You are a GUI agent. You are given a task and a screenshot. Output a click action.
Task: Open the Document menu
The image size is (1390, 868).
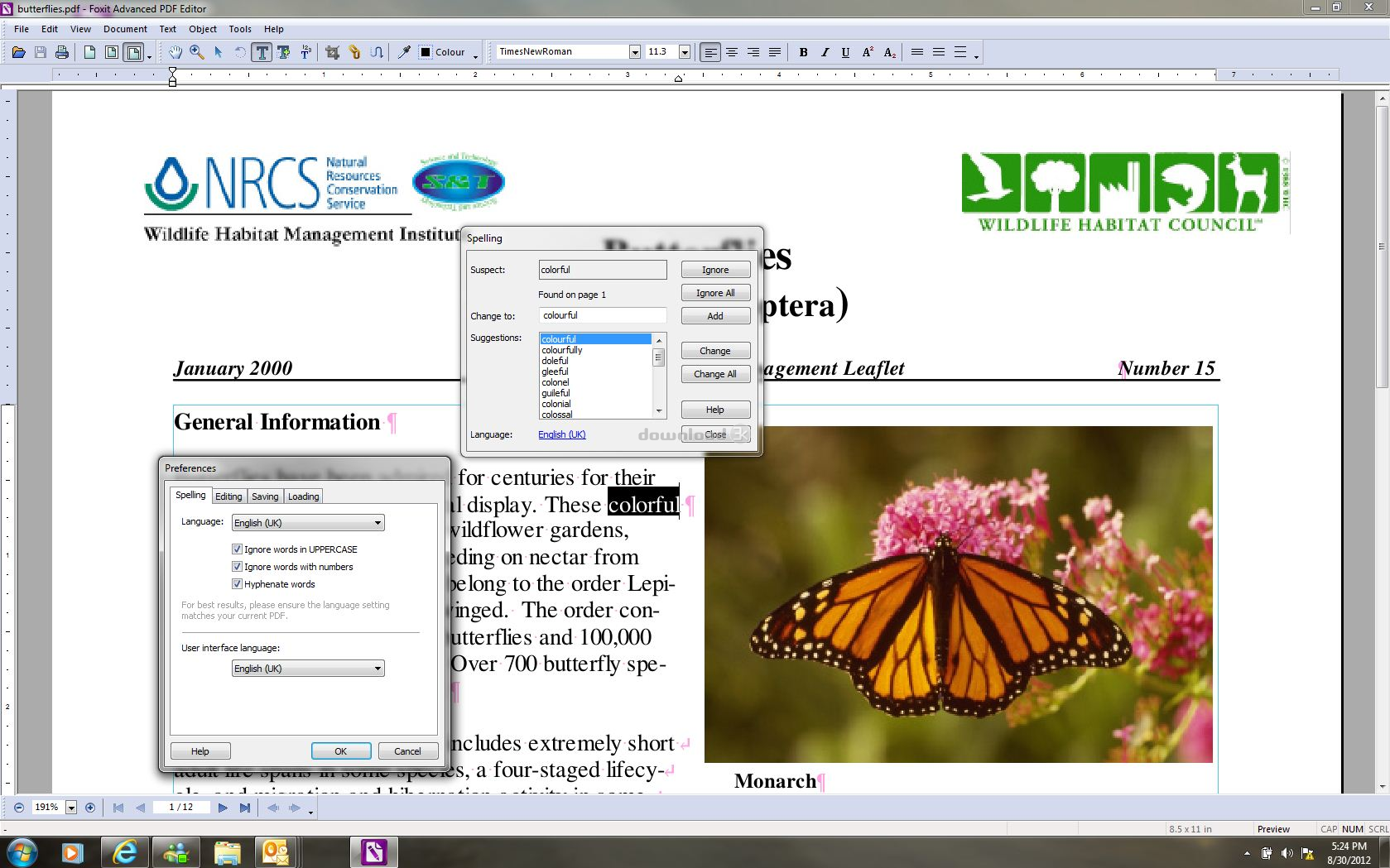click(x=125, y=29)
